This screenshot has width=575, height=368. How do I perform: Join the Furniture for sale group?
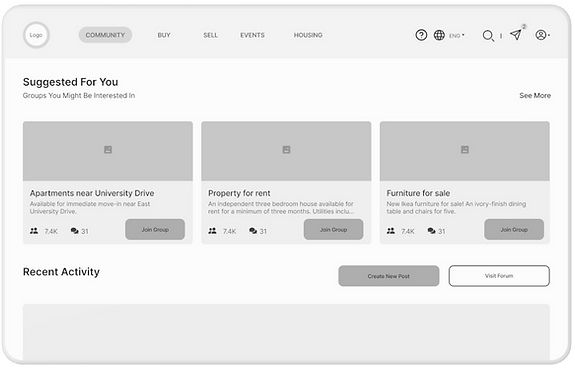point(514,230)
